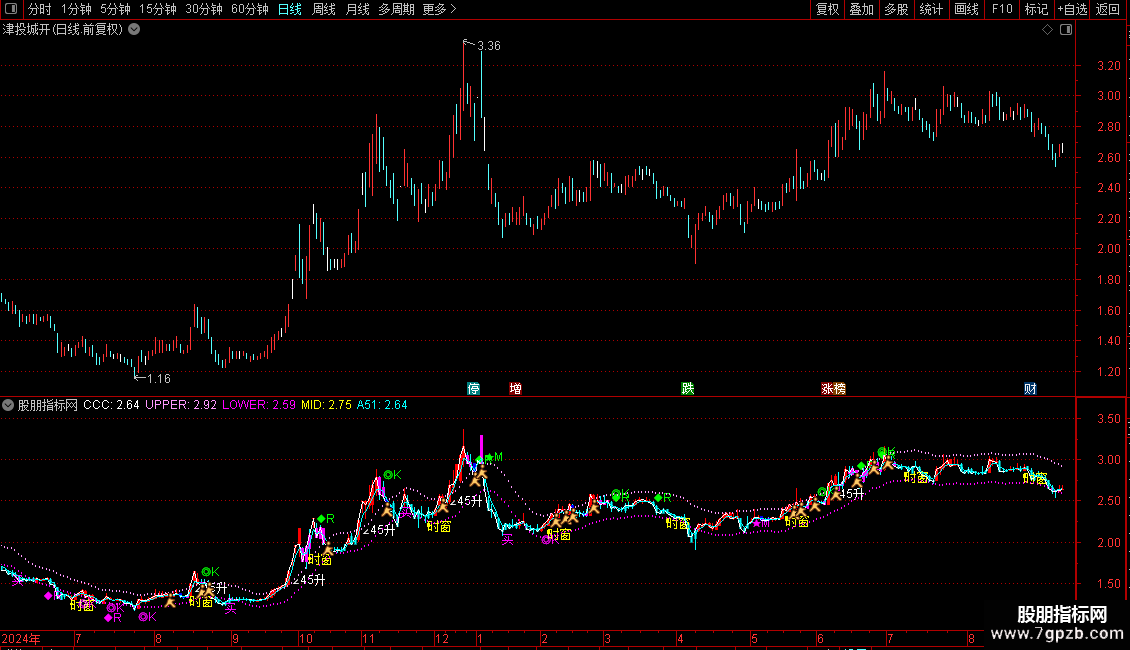Viewport: 1130px width, 650px height.
Task: Click the 叠加 overlay button
Action: click(x=861, y=9)
